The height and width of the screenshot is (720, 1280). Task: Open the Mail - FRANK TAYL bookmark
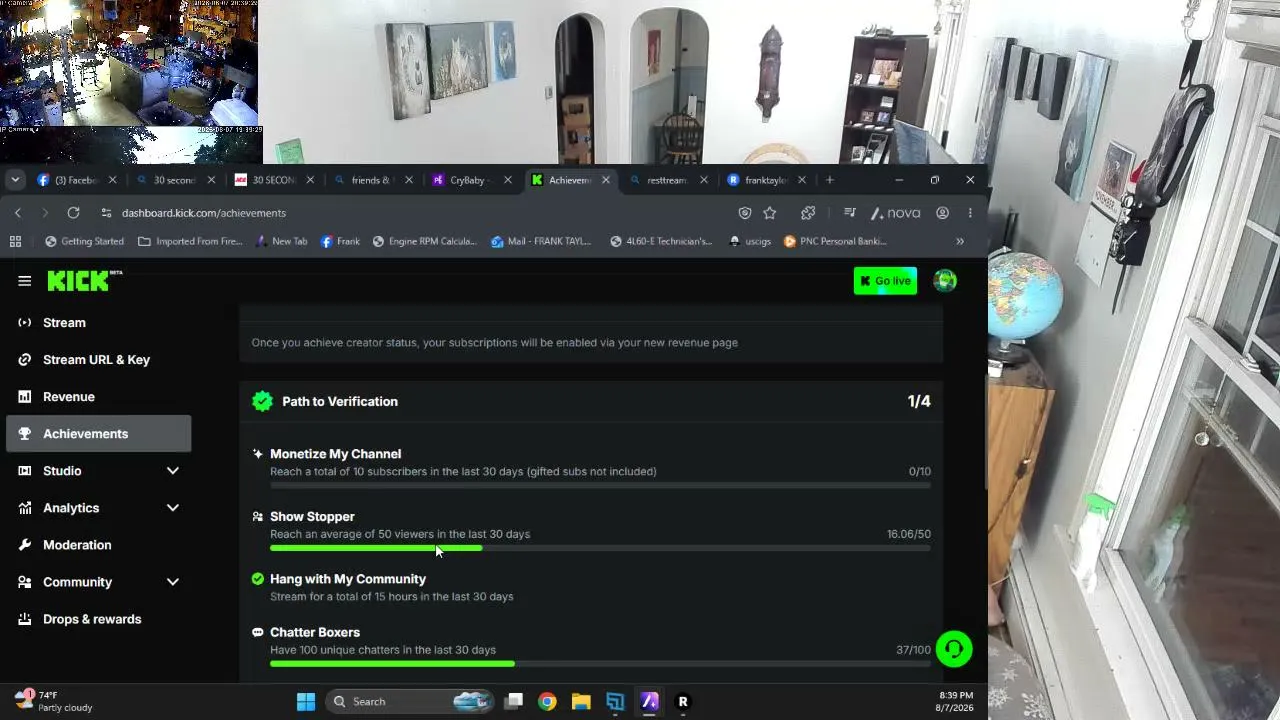click(541, 241)
